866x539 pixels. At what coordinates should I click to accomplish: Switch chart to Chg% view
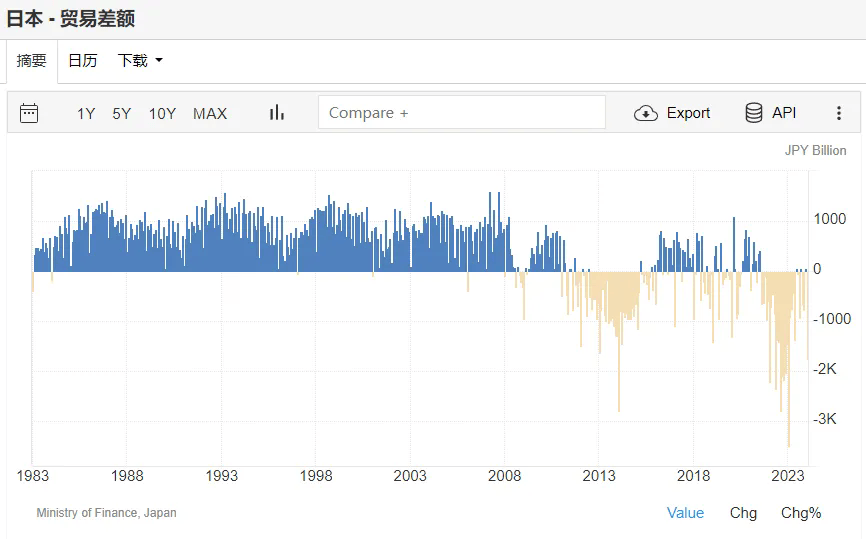[801, 512]
